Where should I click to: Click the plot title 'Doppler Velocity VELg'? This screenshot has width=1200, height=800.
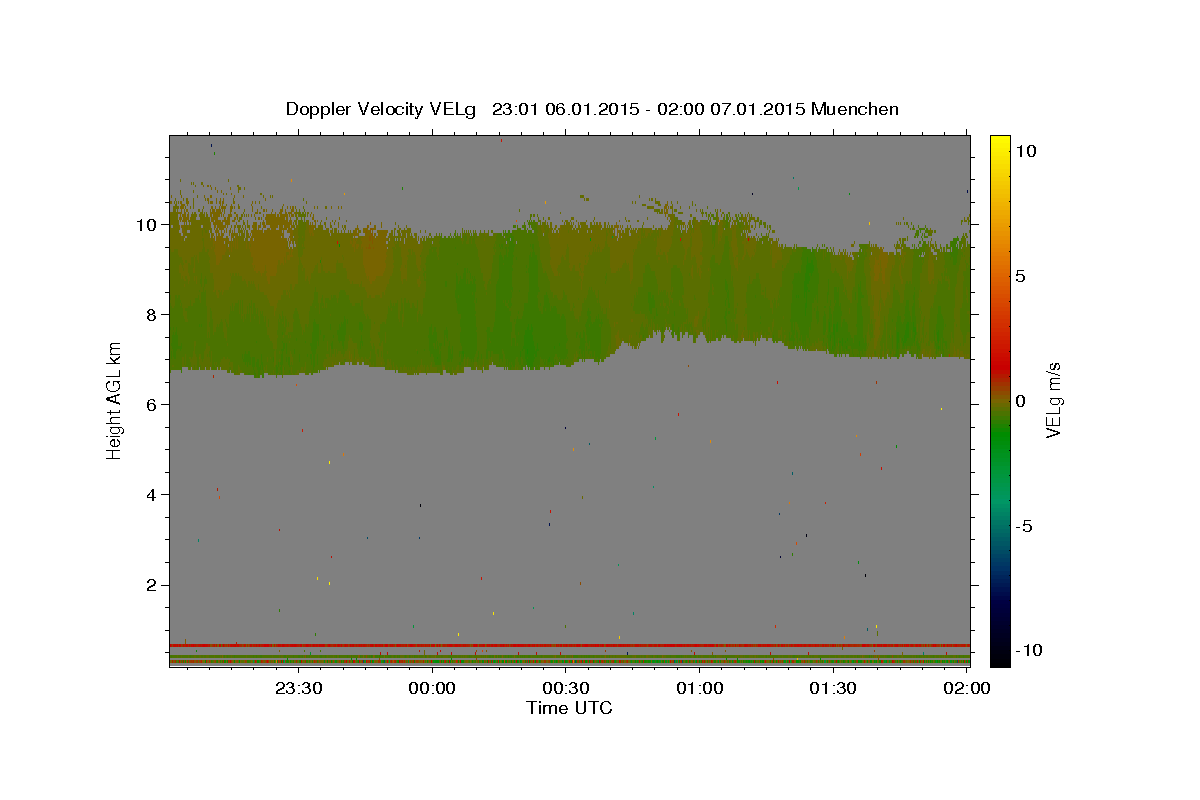pos(382,109)
